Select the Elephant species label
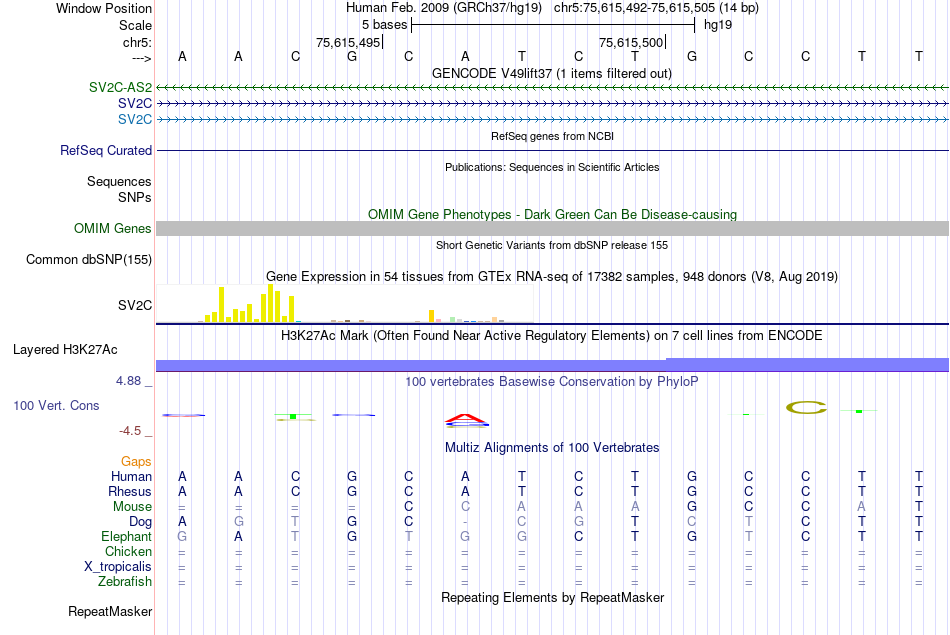This screenshot has height=635, width=950. point(127,536)
